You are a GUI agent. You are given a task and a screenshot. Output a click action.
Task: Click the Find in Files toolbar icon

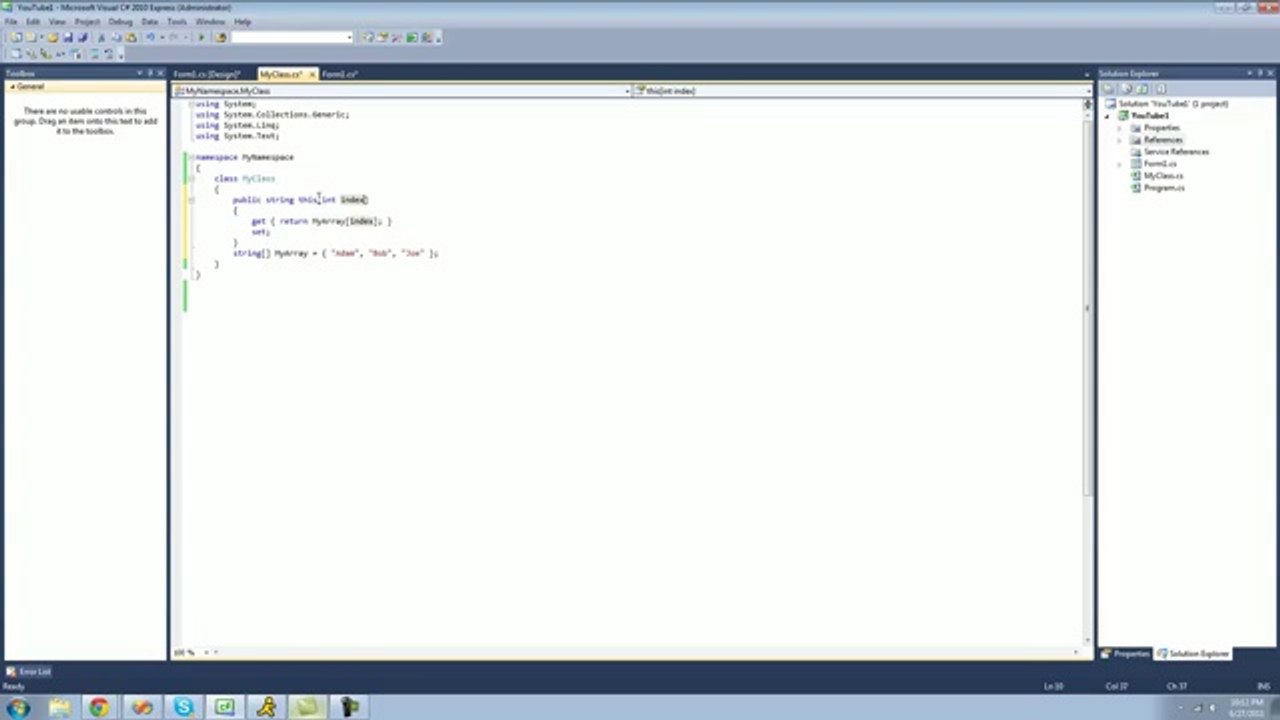click(221, 37)
